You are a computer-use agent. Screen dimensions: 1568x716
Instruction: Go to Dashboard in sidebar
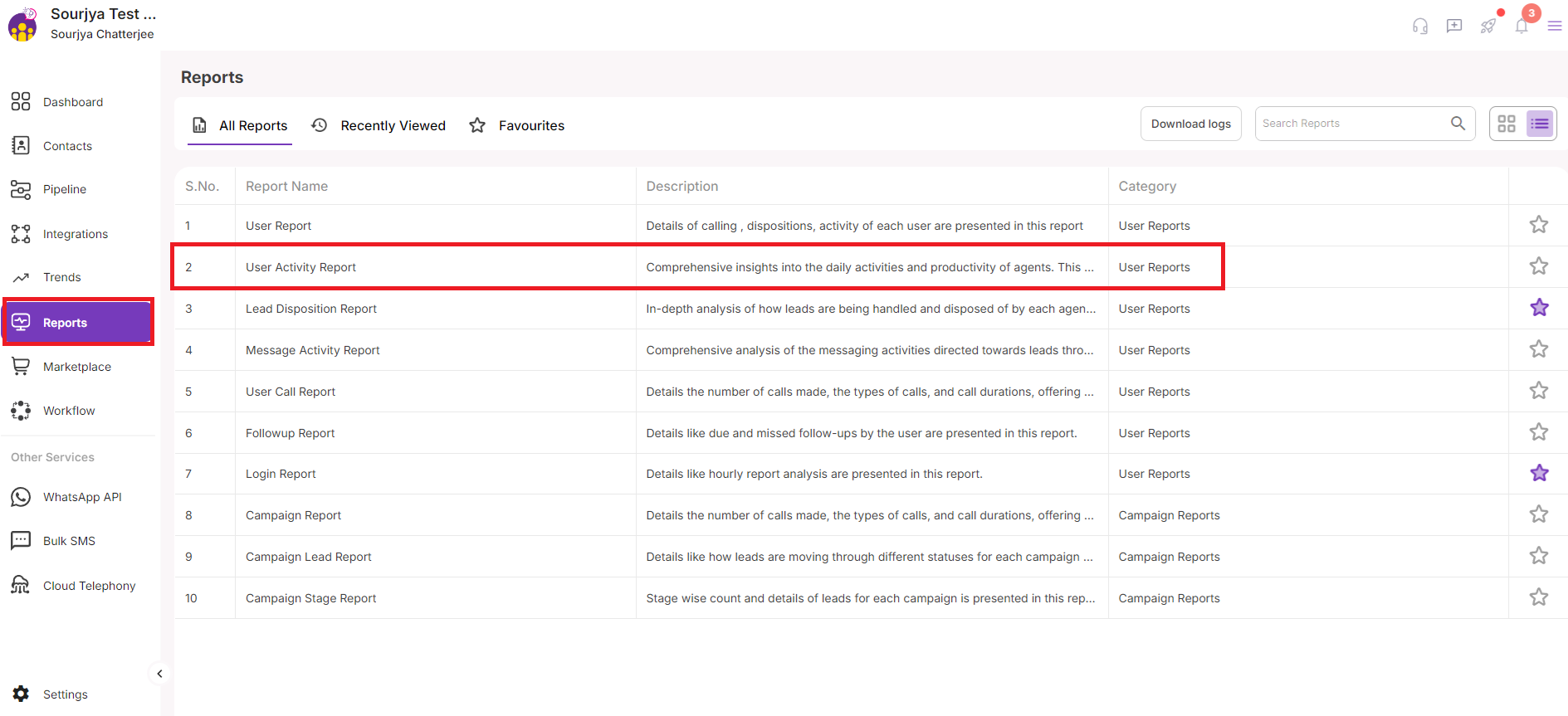pyautogui.click(x=72, y=102)
